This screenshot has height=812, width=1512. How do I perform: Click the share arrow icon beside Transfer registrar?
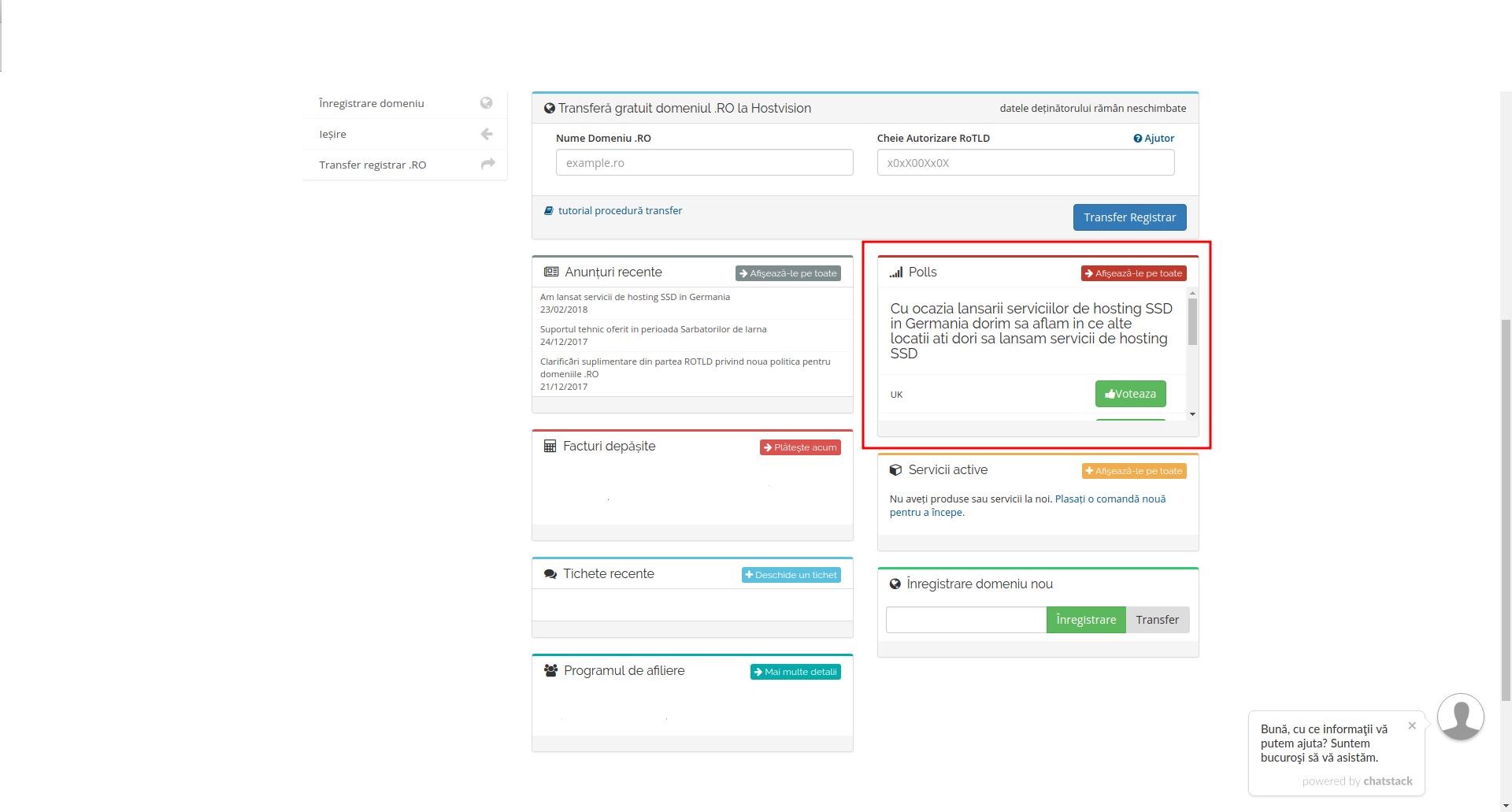click(x=487, y=164)
